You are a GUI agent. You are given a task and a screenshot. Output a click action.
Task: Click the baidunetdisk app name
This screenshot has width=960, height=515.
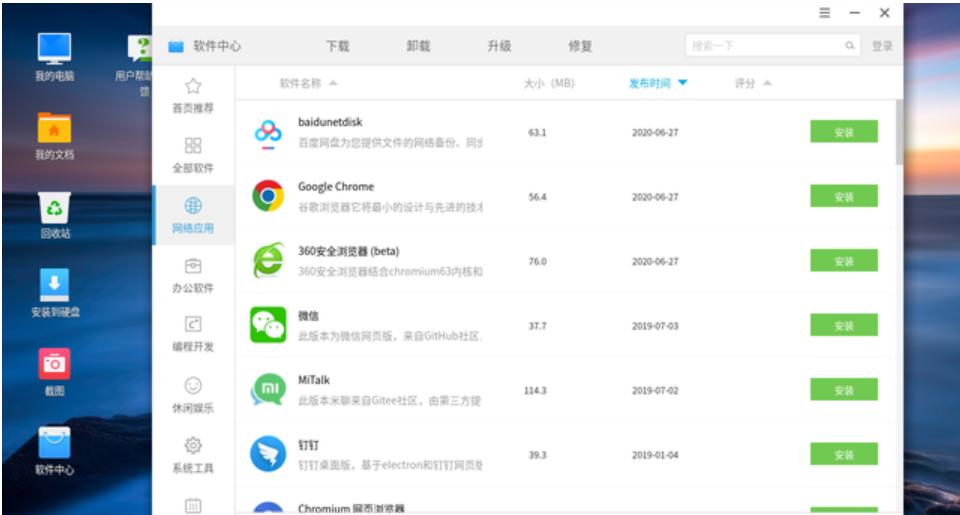point(330,122)
